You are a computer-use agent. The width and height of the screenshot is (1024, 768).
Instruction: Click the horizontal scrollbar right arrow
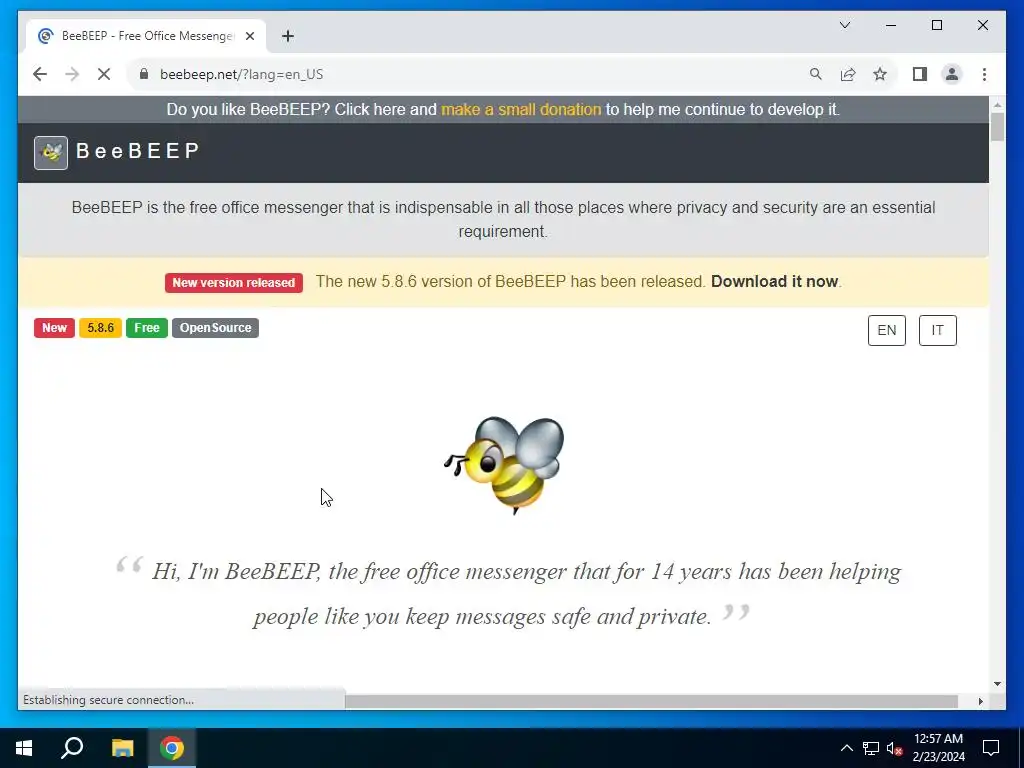point(980,701)
